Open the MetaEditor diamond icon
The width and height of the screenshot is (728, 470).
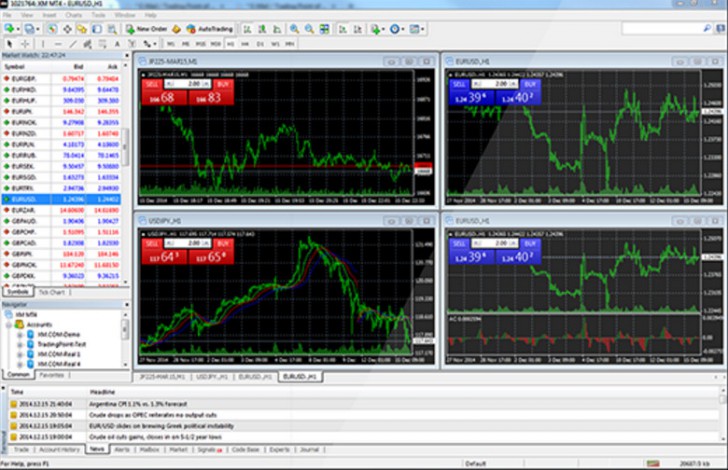click(x=176, y=29)
